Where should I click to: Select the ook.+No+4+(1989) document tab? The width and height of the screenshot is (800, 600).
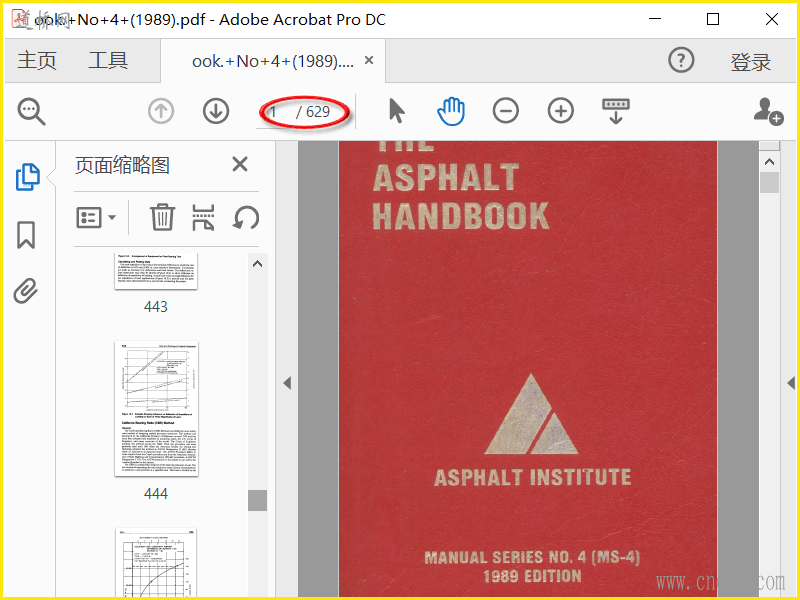click(x=272, y=61)
